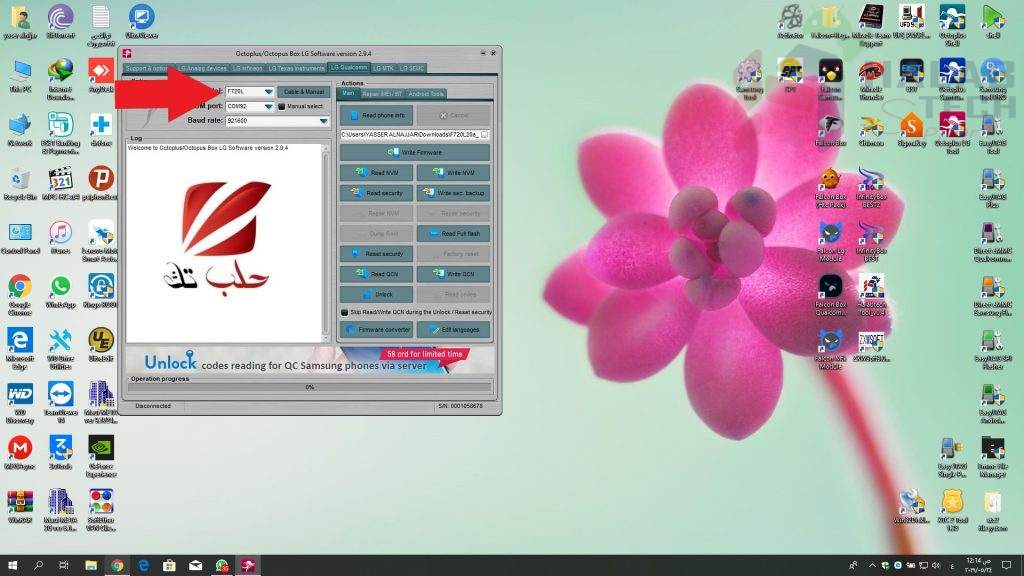Viewport: 1024px width, 576px height.
Task: Open iTunes desktop shortcut
Action: [x=60, y=237]
